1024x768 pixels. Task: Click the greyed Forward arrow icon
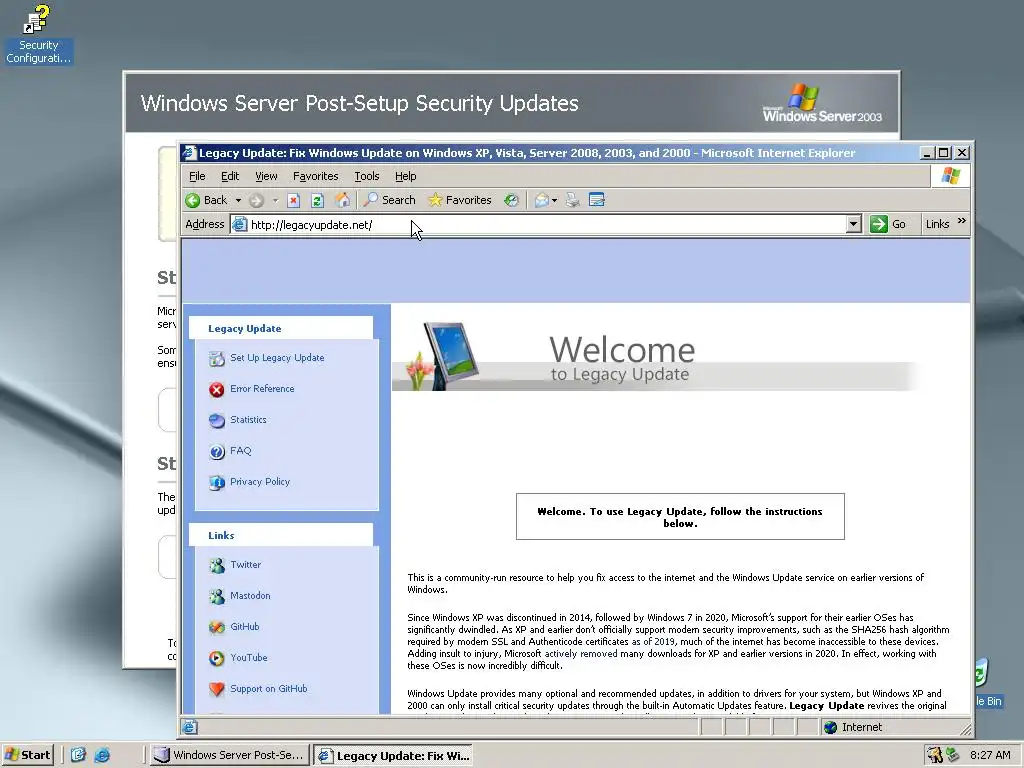[256, 200]
